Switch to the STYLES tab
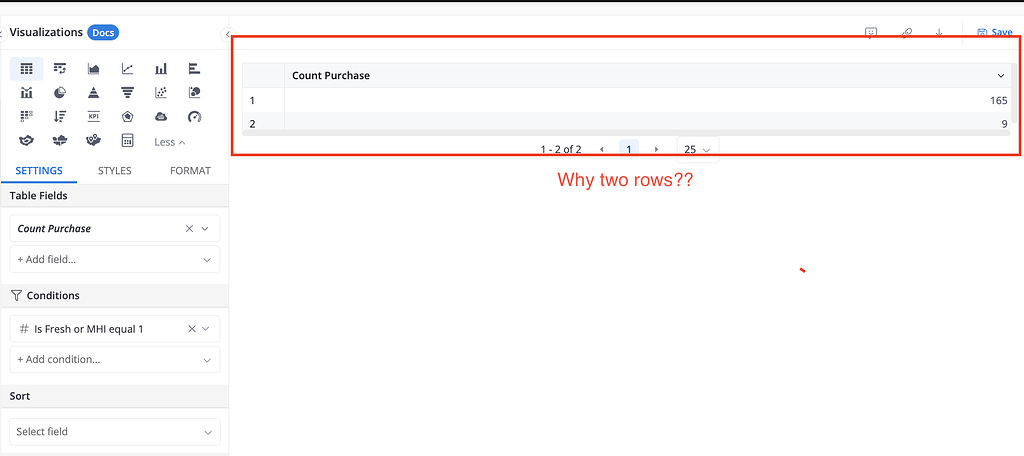The image size is (1024, 456). point(115,171)
